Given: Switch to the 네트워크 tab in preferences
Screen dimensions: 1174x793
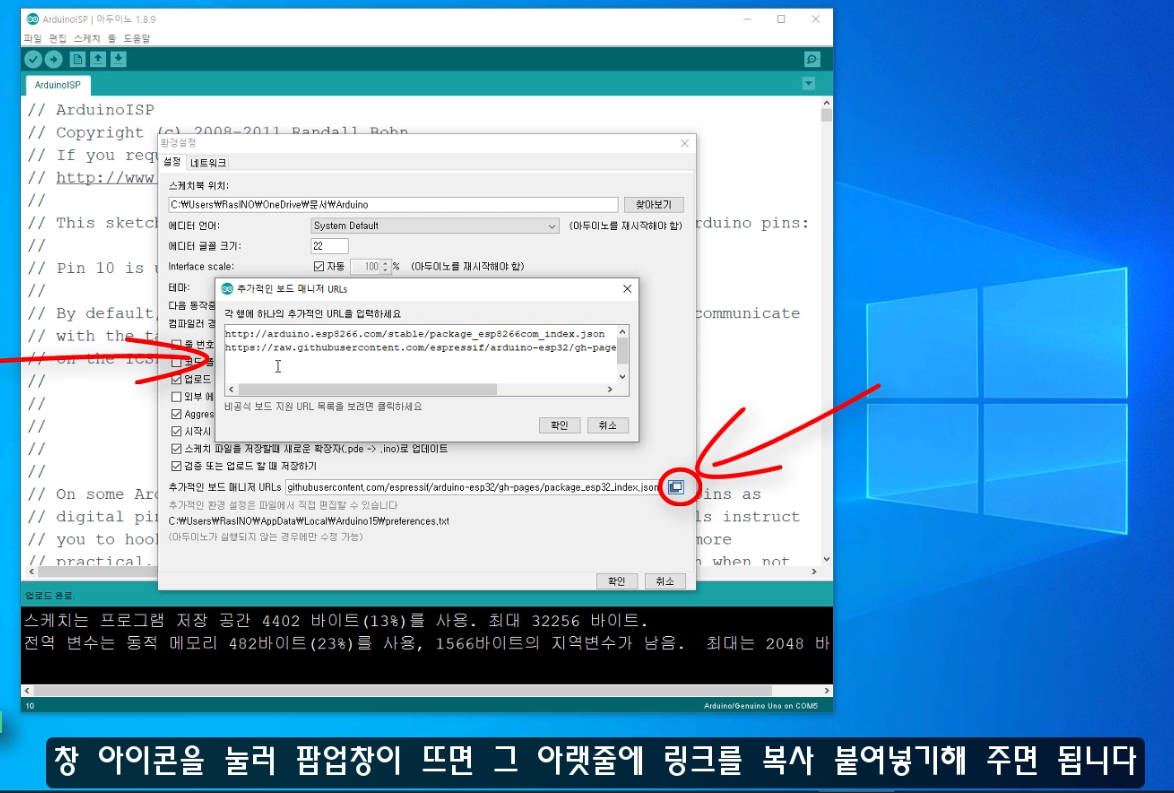Looking at the screenshot, I should pos(207,162).
